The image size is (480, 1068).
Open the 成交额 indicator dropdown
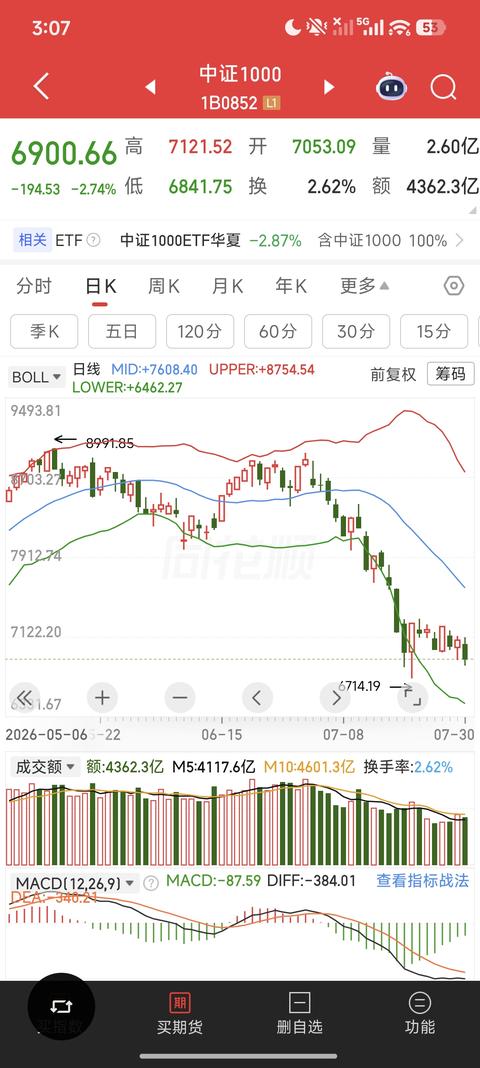[44, 767]
